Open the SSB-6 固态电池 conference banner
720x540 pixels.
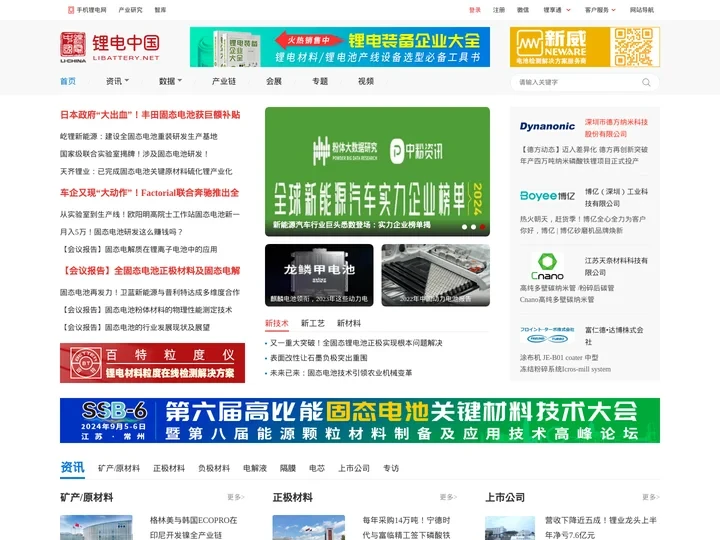(x=360, y=421)
